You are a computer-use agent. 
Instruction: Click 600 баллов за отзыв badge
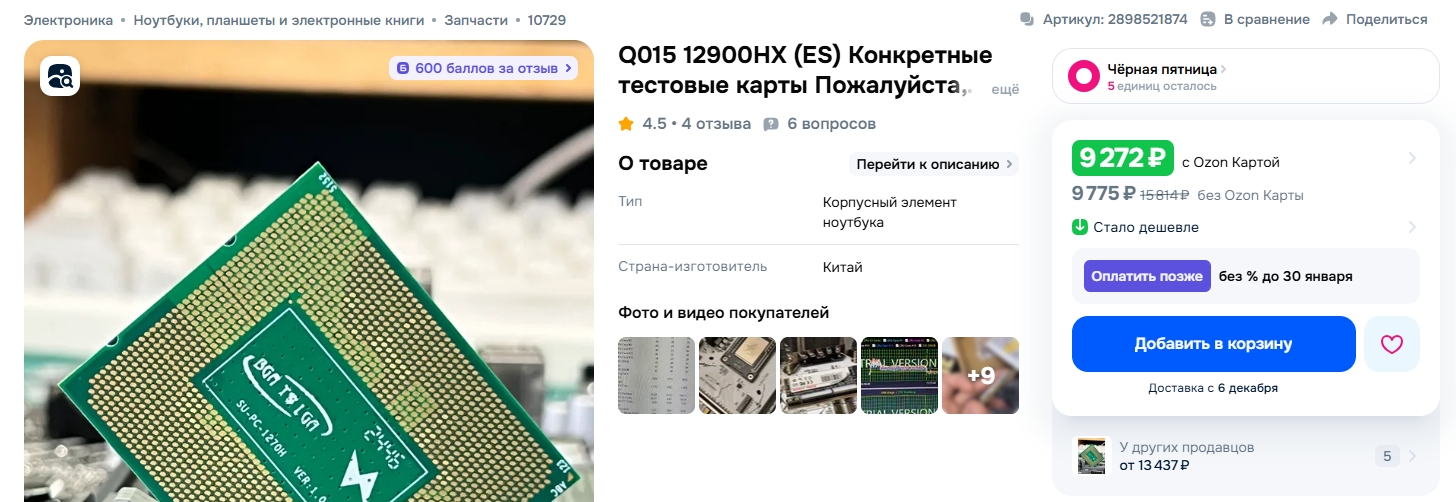tap(484, 68)
